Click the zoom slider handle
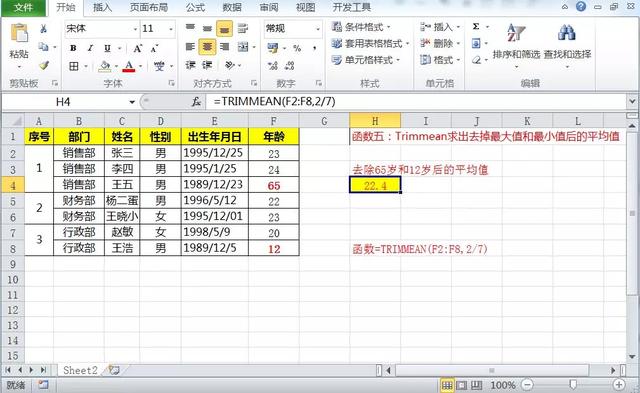The width and height of the screenshot is (640, 393). coord(573,385)
